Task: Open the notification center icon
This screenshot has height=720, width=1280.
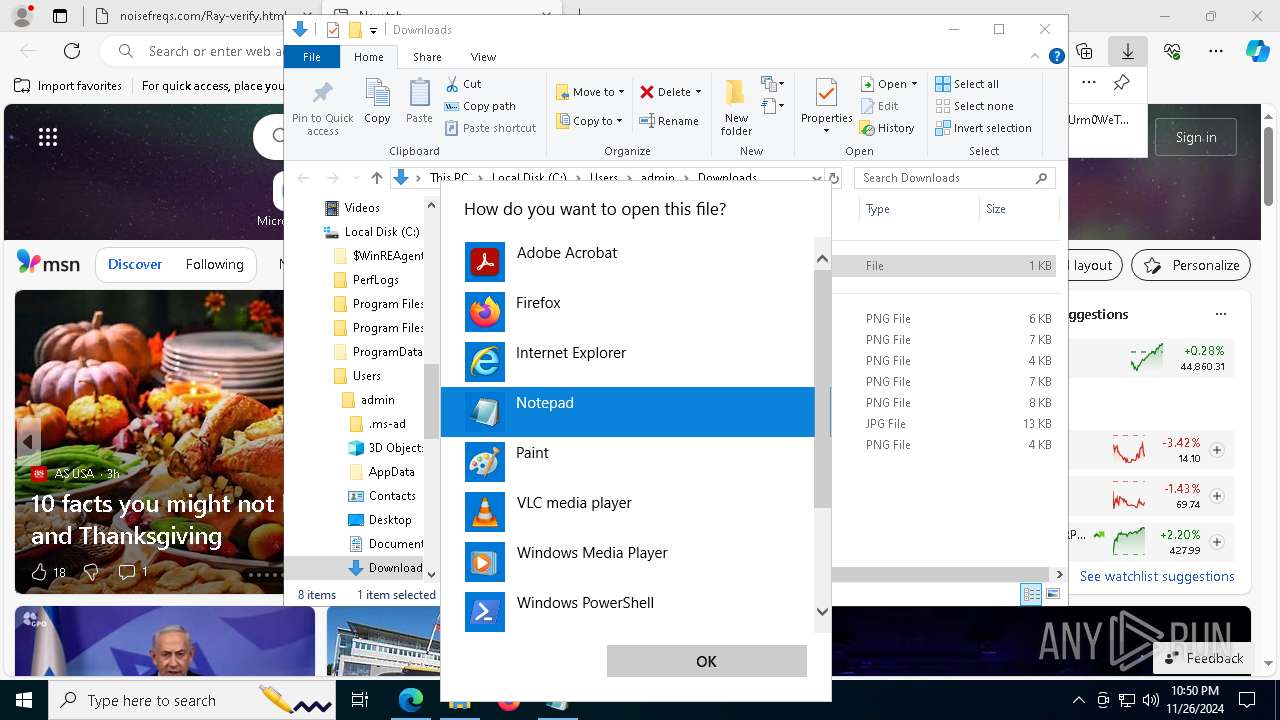Action: 1247,700
